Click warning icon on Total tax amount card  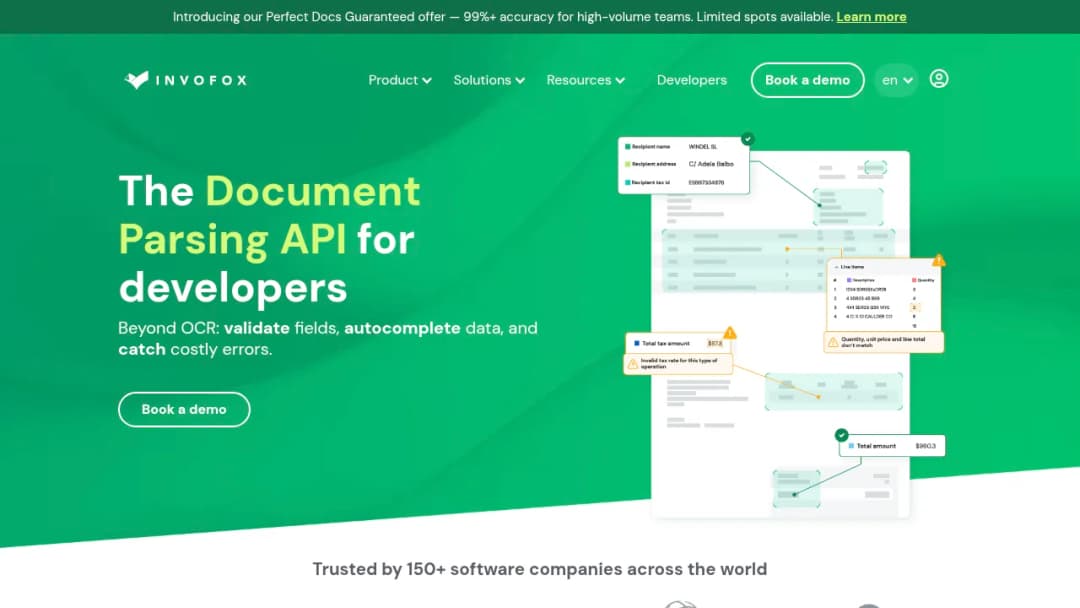coord(729,333)
